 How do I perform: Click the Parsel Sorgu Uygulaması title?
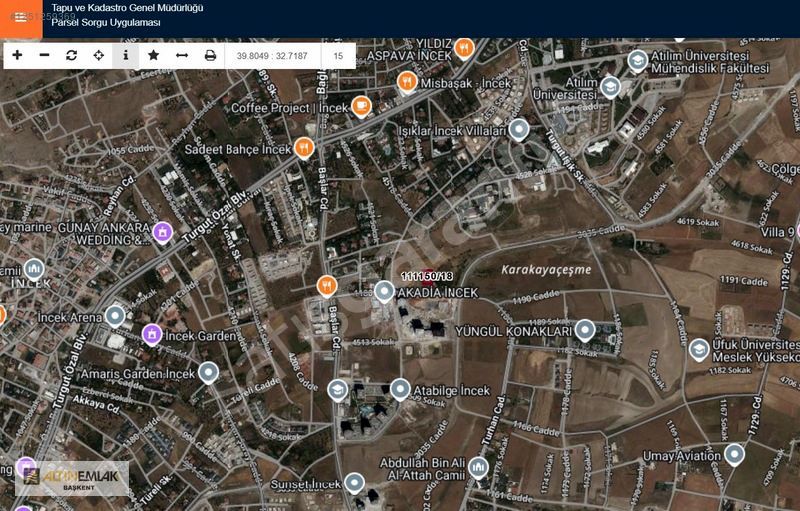(x=106, y=23)
